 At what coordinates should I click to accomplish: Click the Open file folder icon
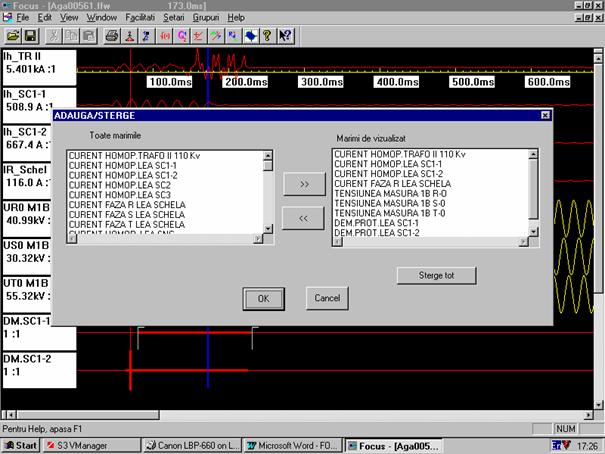12,36
